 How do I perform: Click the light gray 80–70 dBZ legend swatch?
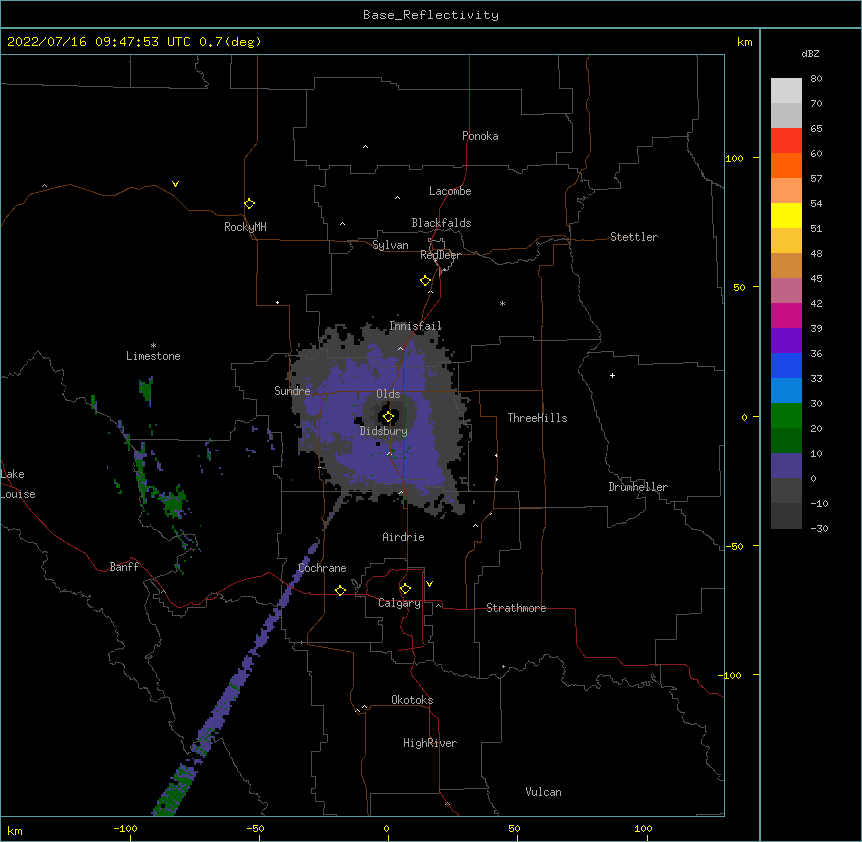[786, 91]
